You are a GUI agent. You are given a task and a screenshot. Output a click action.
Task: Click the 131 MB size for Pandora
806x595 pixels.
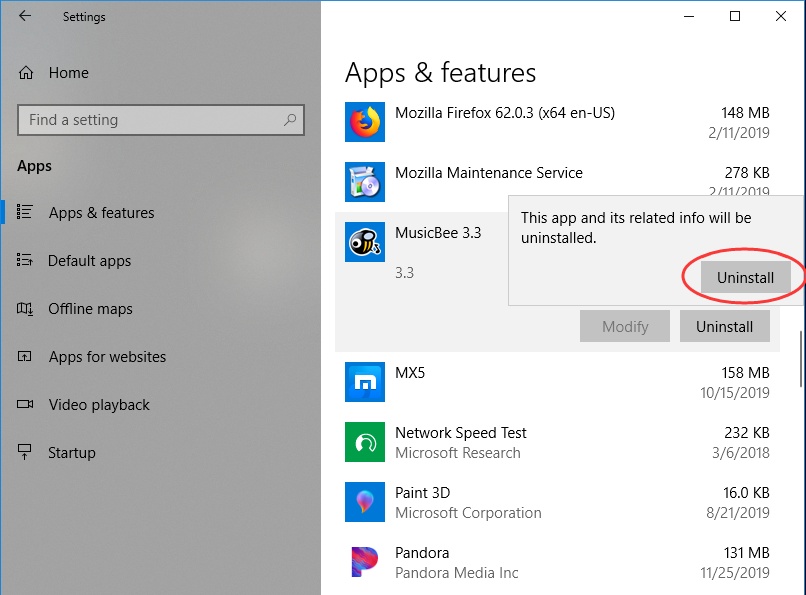746,552
